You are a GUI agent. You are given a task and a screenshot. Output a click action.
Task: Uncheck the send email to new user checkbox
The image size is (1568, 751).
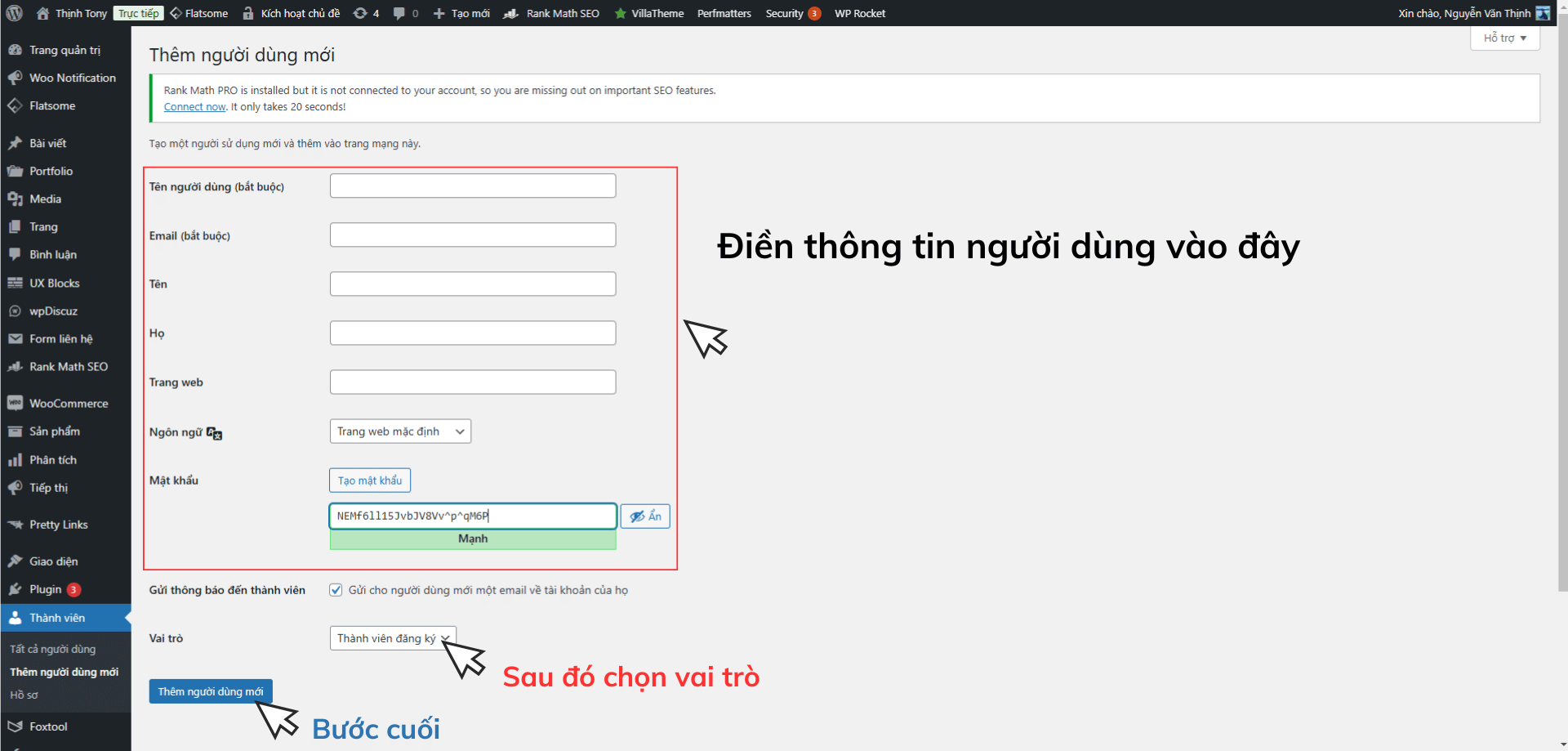tap(336, 589)
